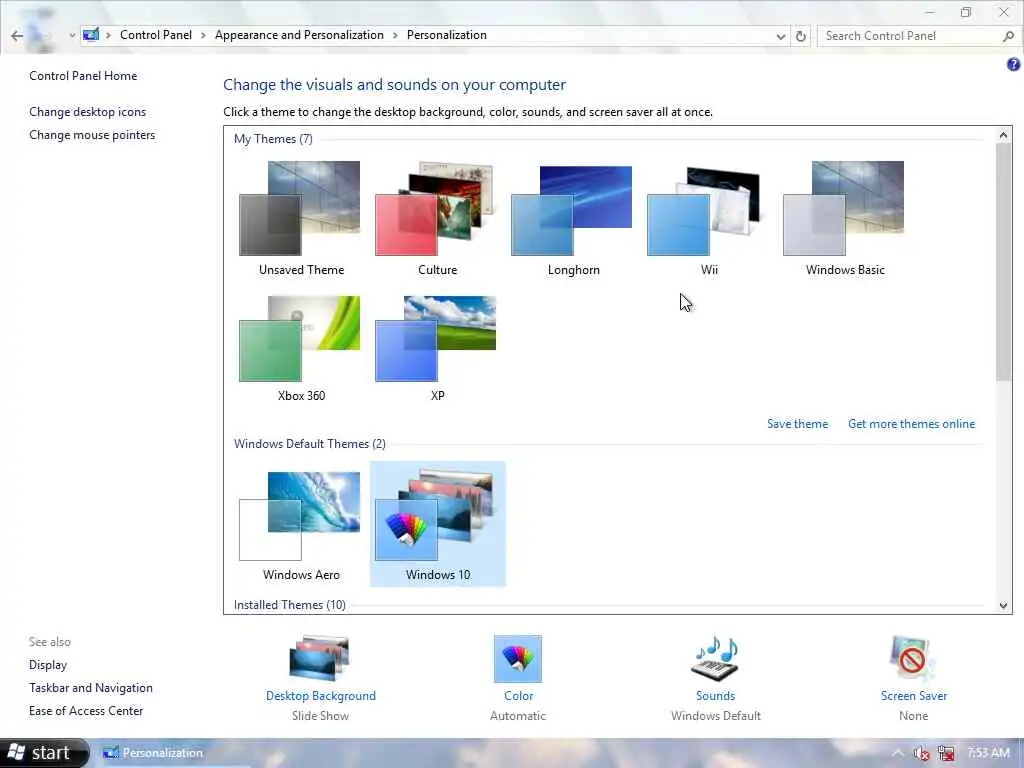Open Ease of Access Center link

(86, 711)
